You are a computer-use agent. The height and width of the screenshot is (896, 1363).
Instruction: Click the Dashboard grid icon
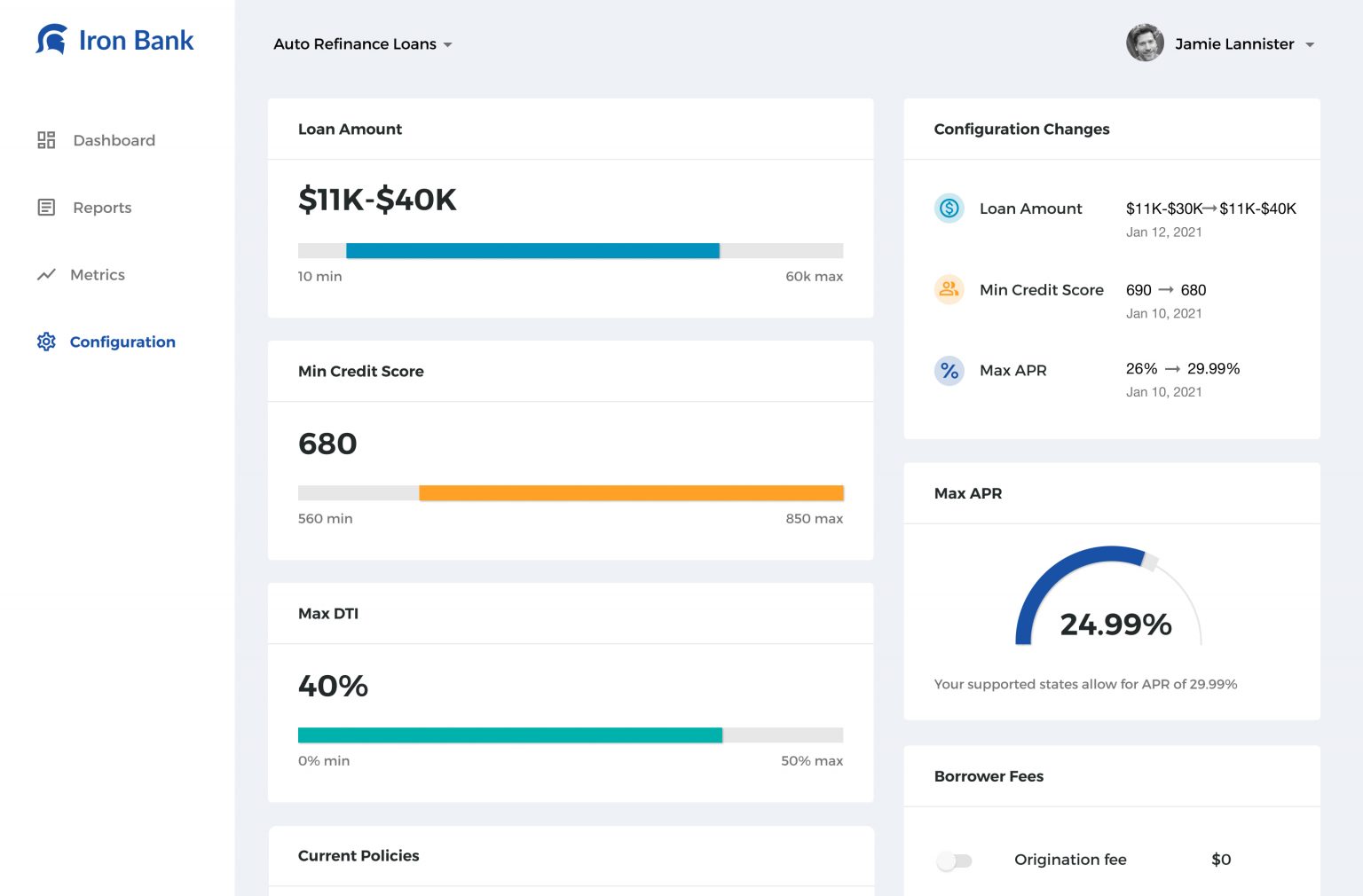click(46, 140)
